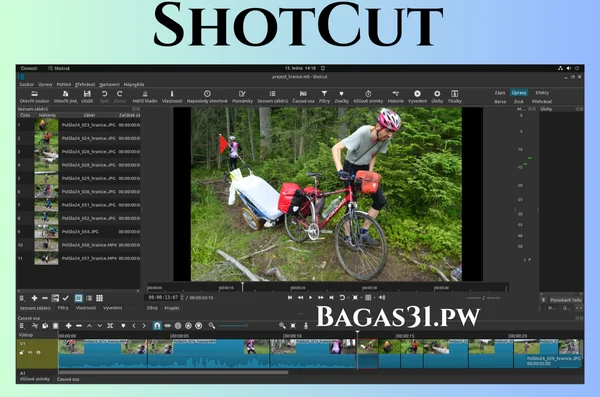The image size is (600, 397).
Task: Click the playlist update checkmark icon
Action: [65, 298]
